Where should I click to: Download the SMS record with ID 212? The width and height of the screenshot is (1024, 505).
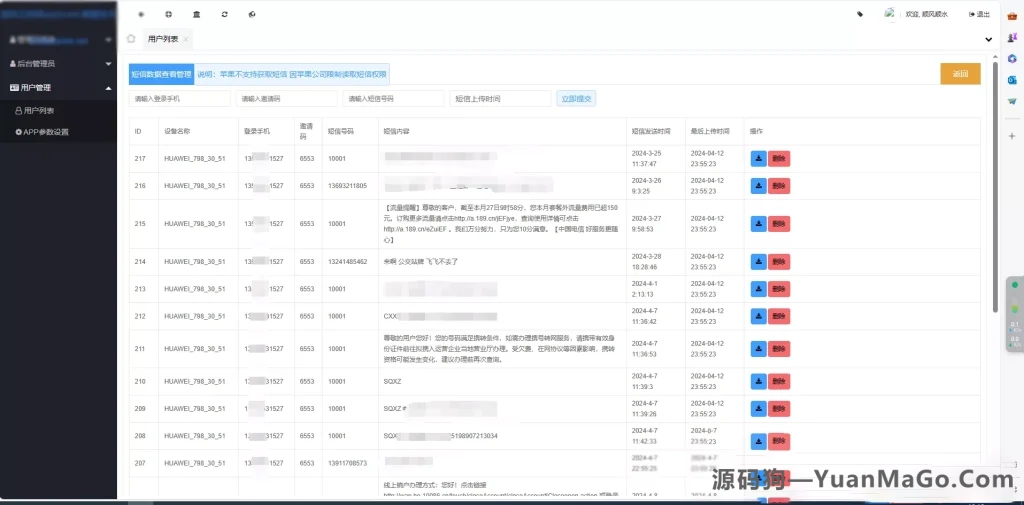click(758, 316)
